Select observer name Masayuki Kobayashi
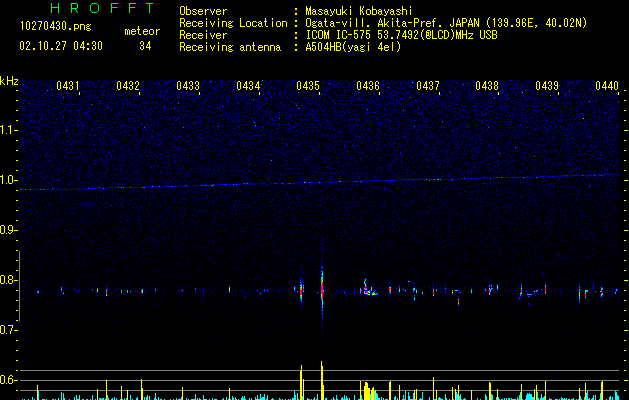This screenshot has height=400, width=629. tap(359, 11)
